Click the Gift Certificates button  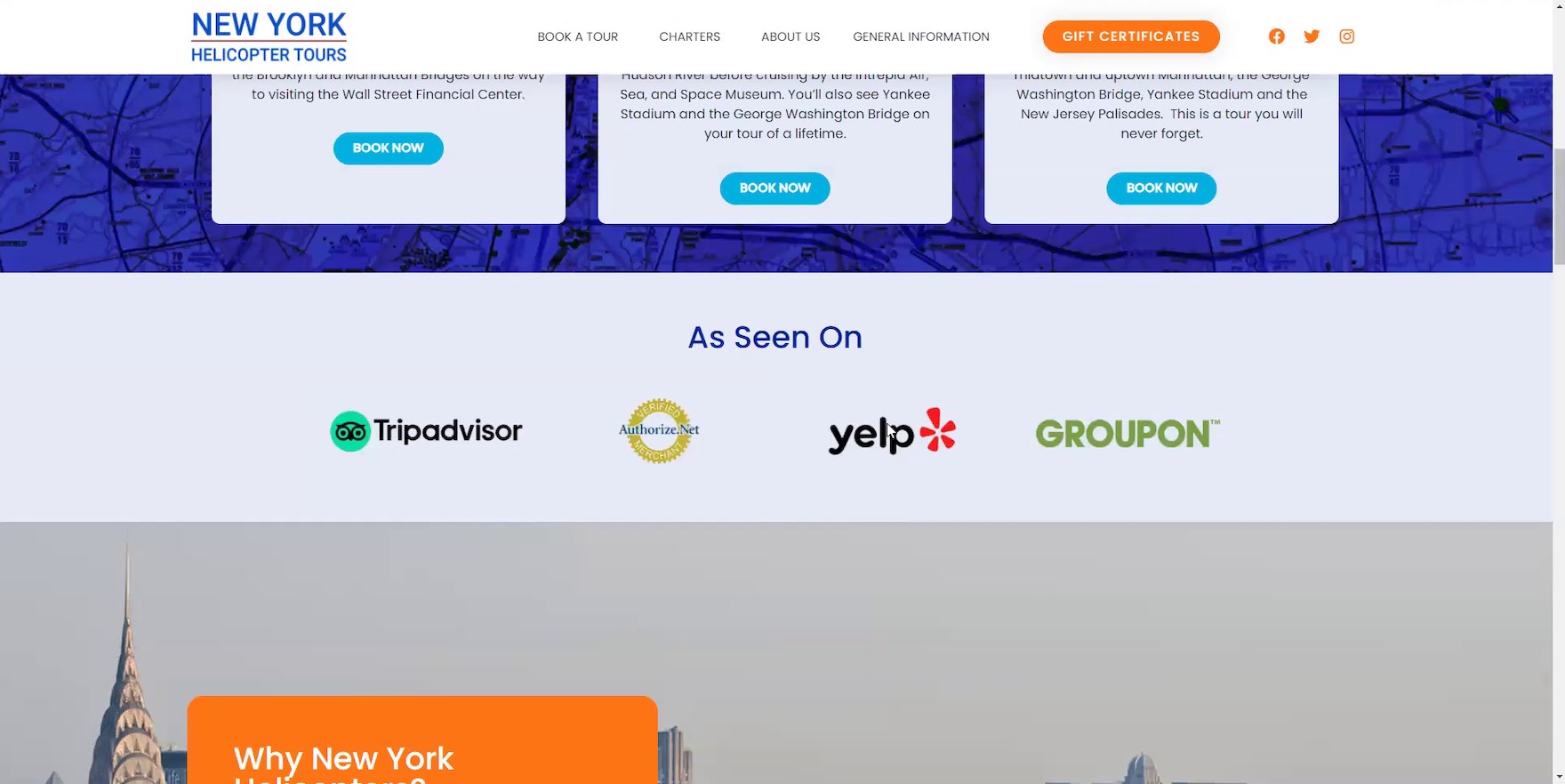(x=1131, y=36)
